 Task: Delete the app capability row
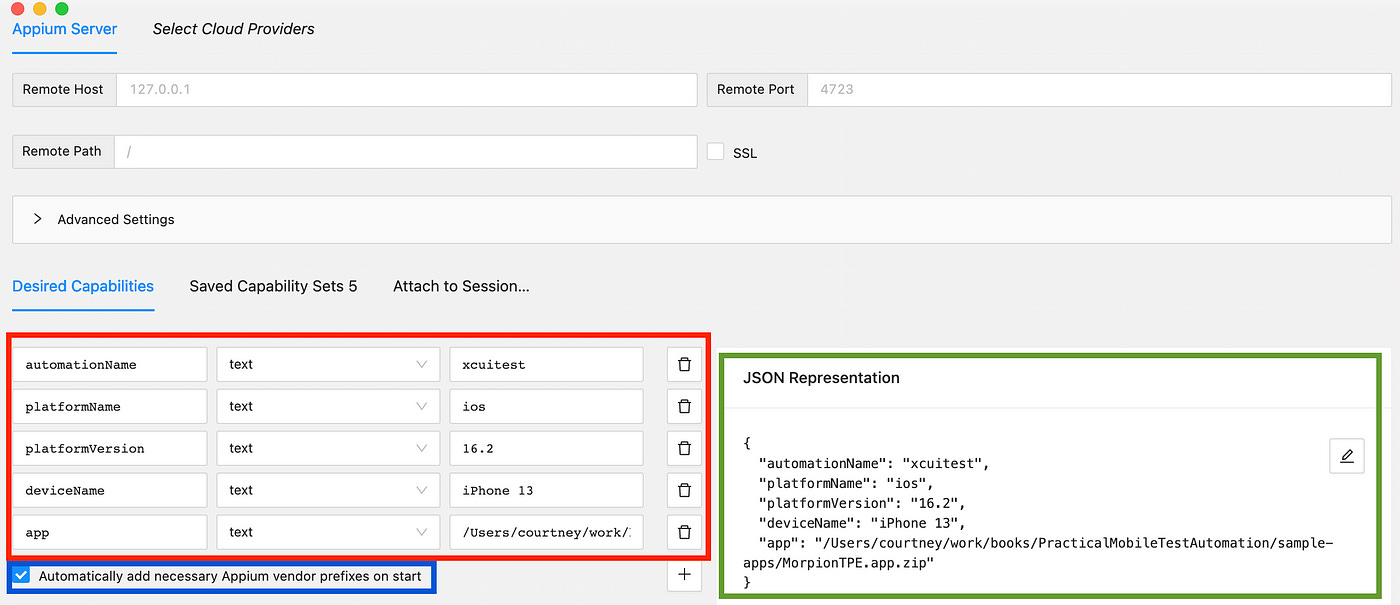point(684,533)
